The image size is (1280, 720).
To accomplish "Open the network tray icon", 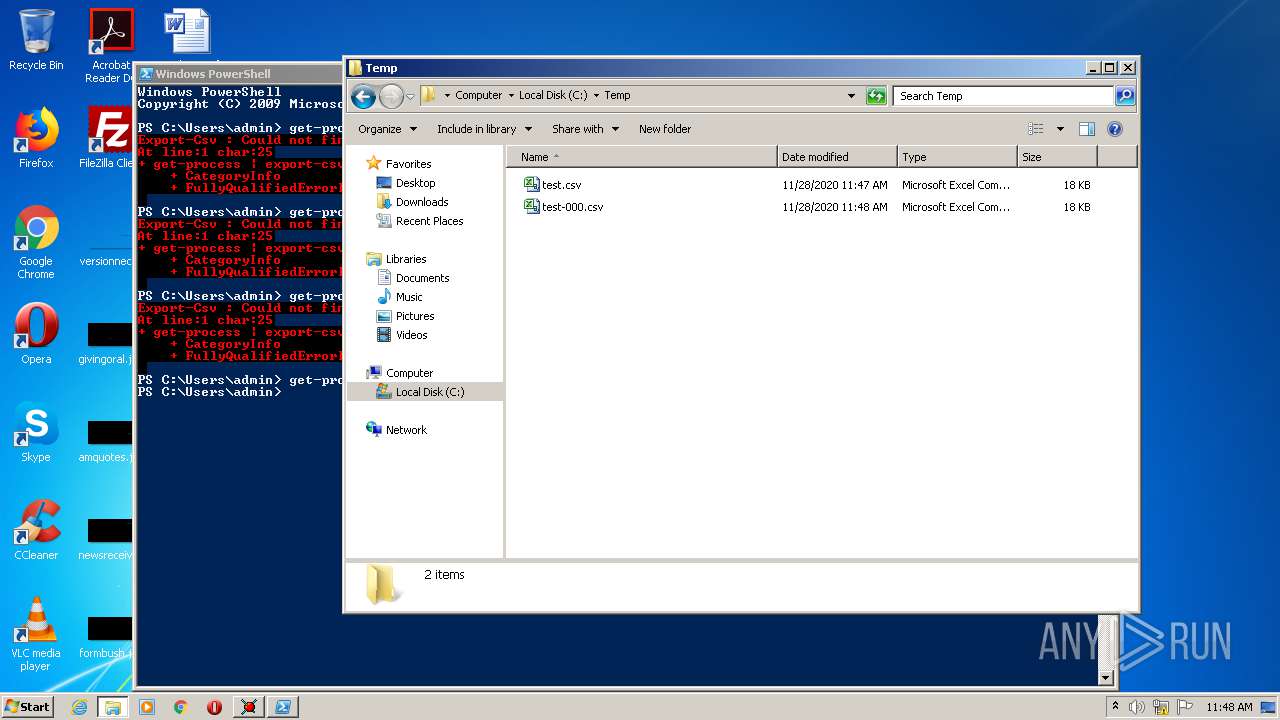I will [1161, 707].
